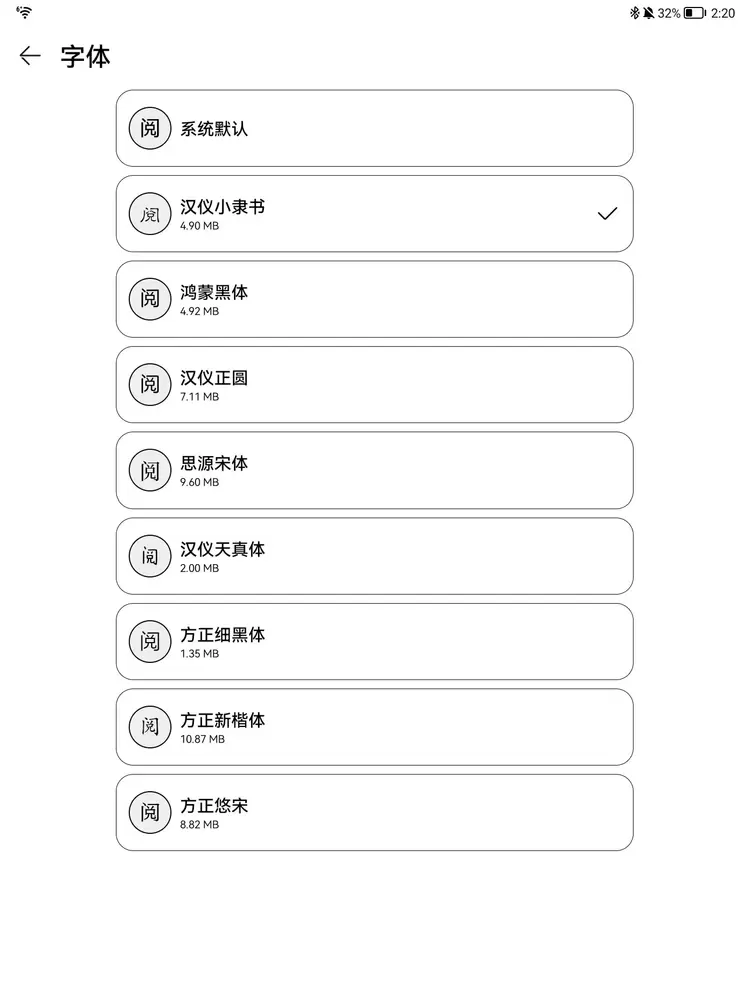The width and height of the screenshot is (750, 1000).
Task: Click the 汉仪小隶书 font preview icon
Action: pyautogui.click(x=150, y=214)
